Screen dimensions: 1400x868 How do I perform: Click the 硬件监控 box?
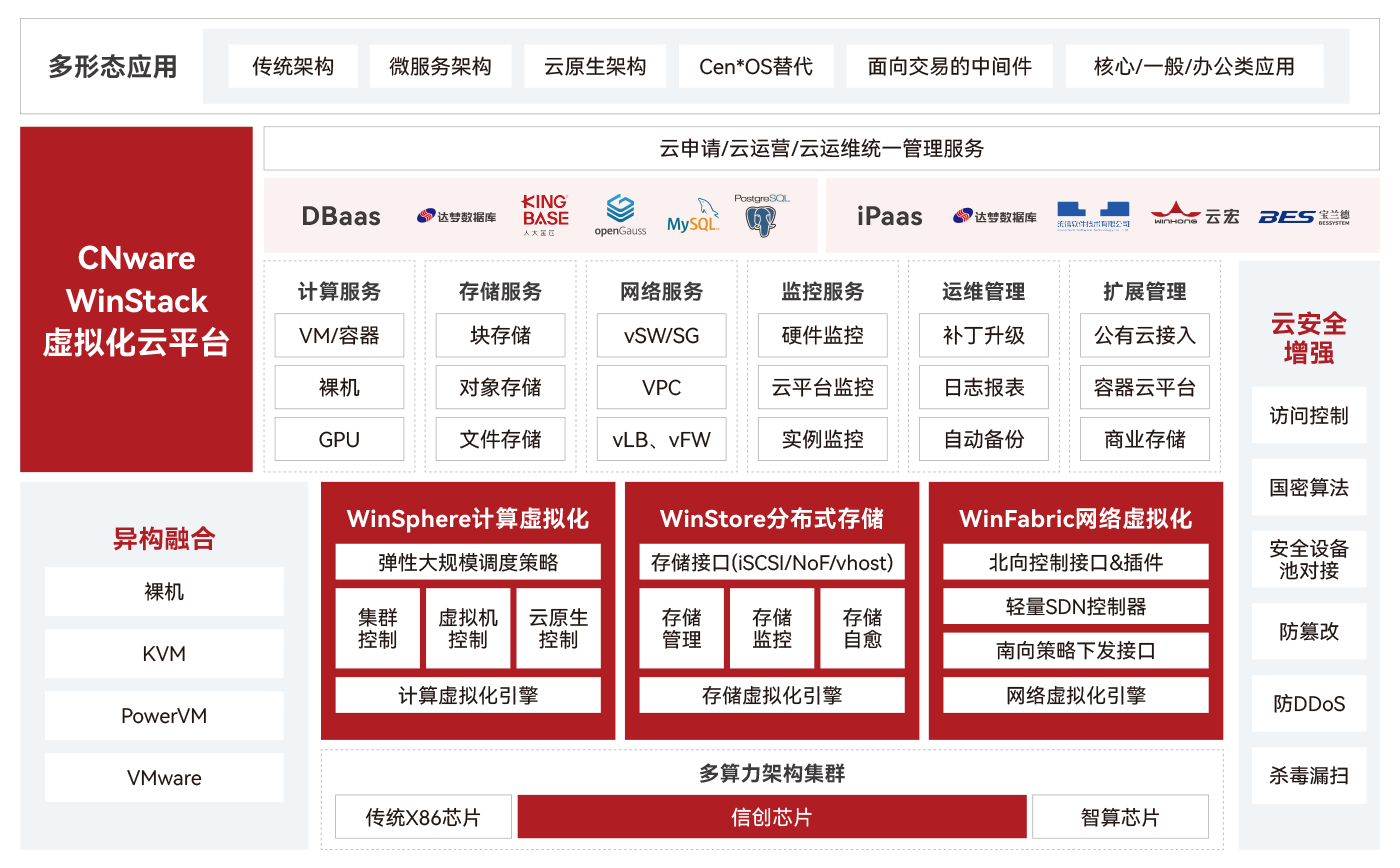coord(822,335)
